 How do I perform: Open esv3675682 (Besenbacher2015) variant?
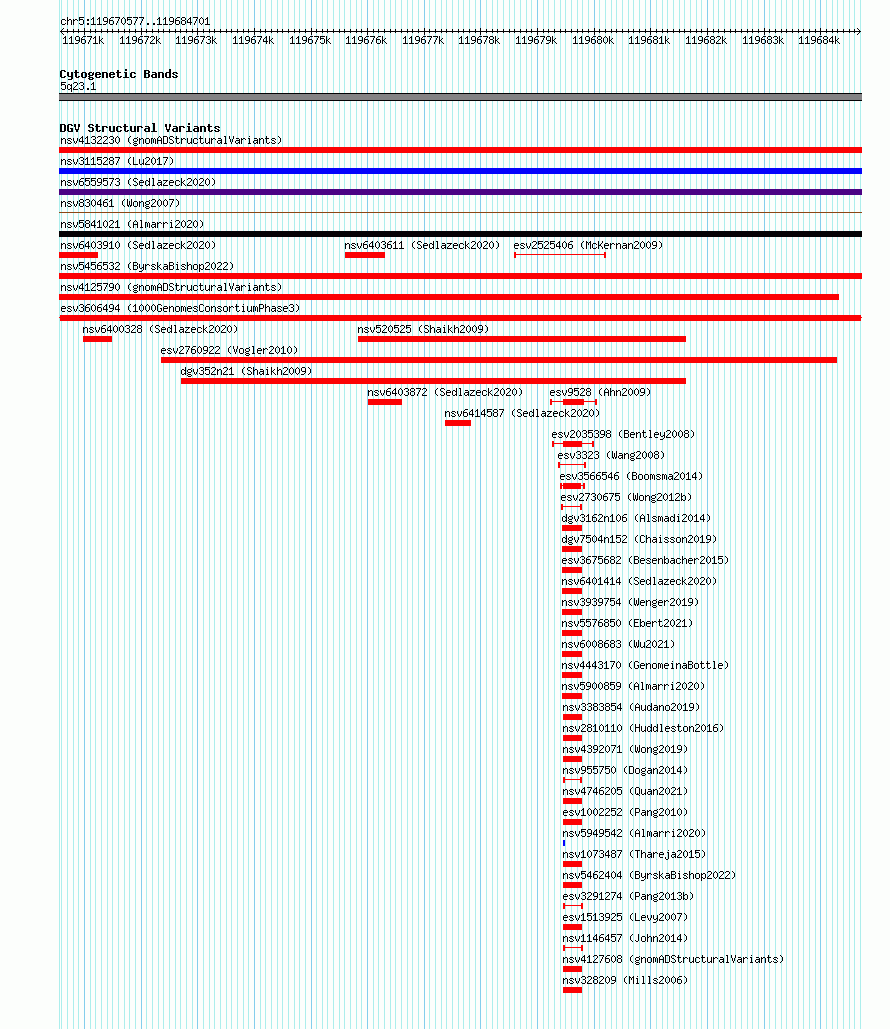coord(645,560)
